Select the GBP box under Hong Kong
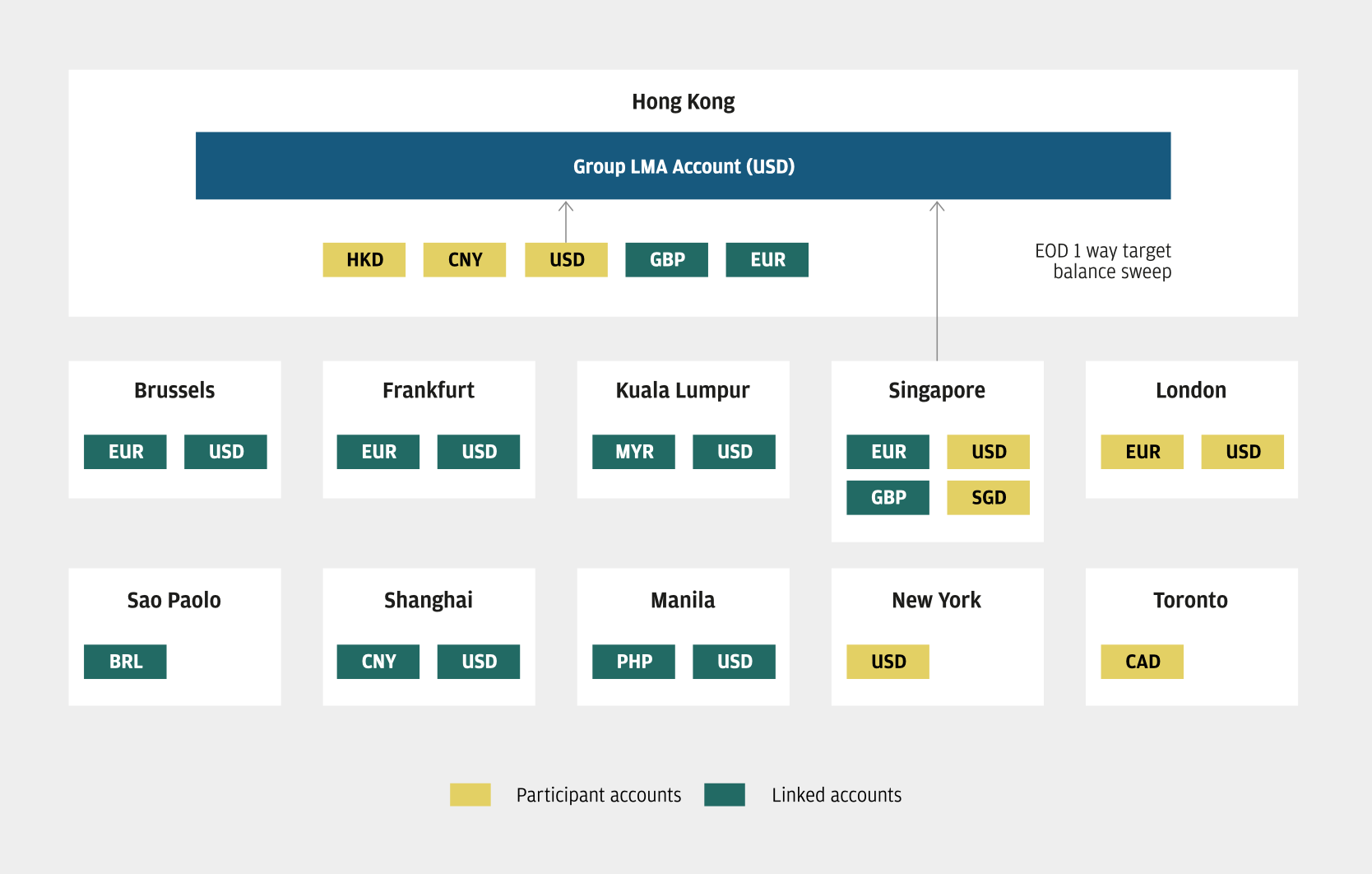The height and width of the screenshot is (874, 1372). click(666, 260)
